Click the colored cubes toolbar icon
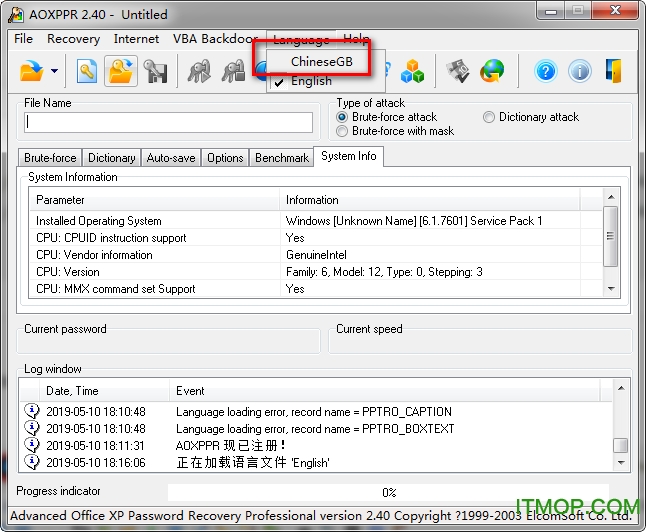The height and width of the screenshot is (532, 646). 413,70
